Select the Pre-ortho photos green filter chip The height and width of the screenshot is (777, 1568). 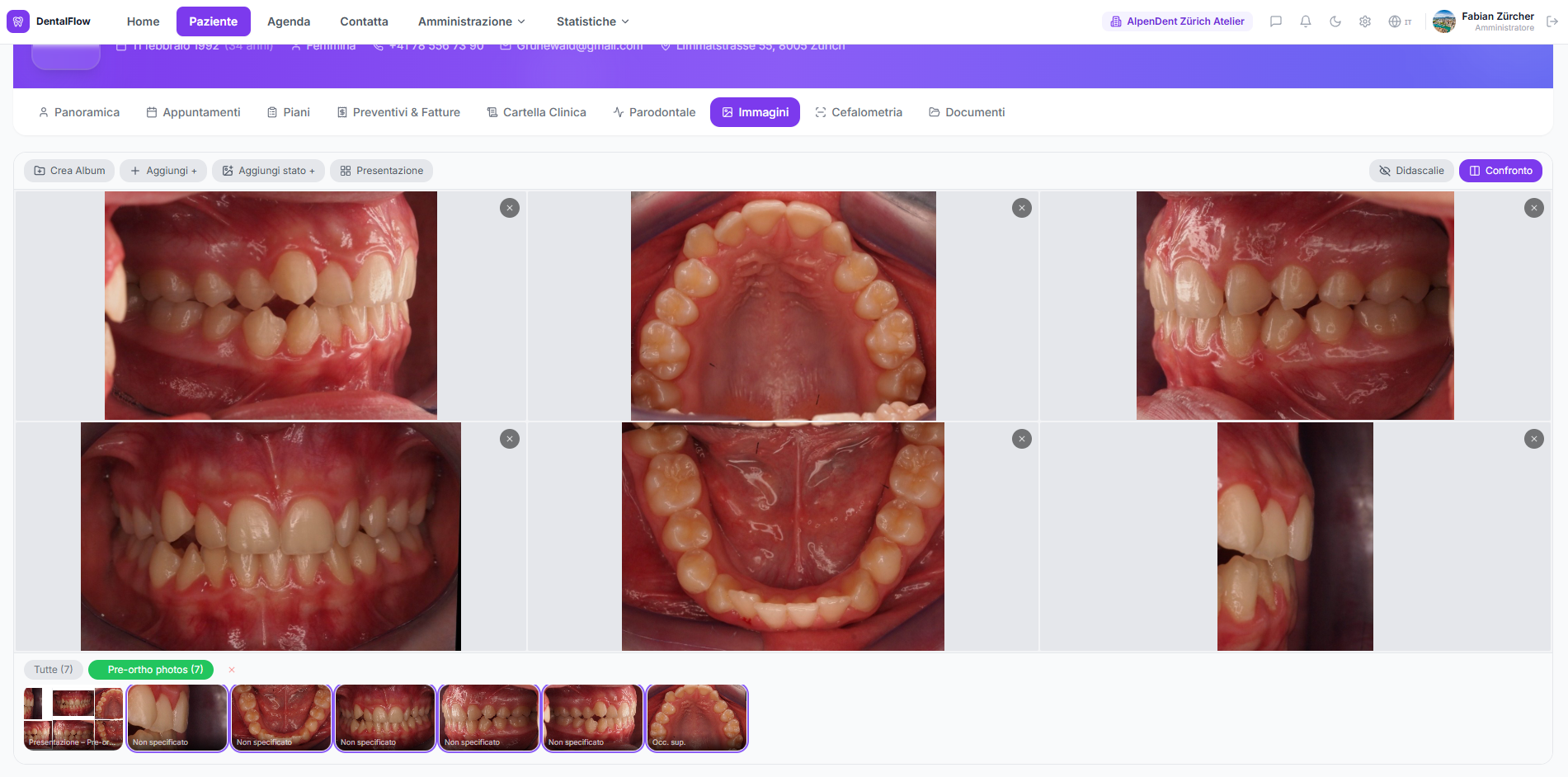coord(151,670)
